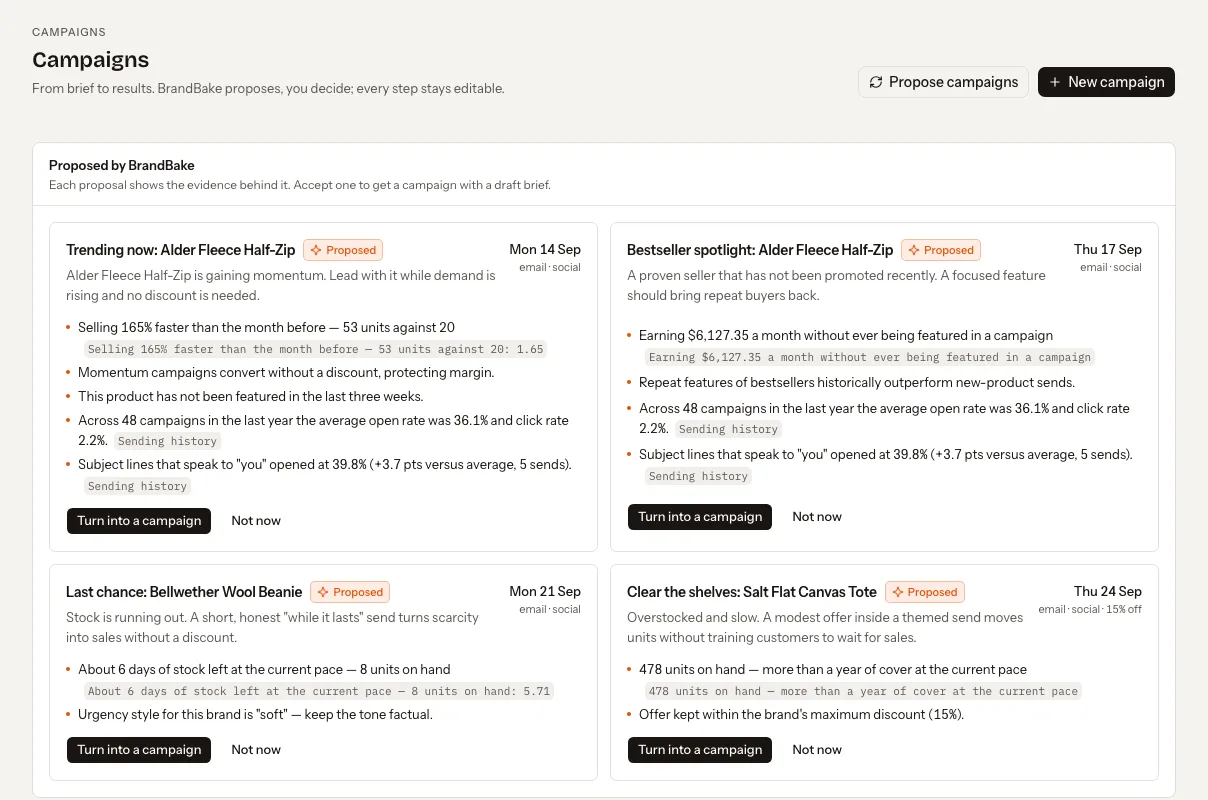
Task: Select title Bestseller spotlight: Alder Fleece Half-Zip
Action: pos(760,250)
